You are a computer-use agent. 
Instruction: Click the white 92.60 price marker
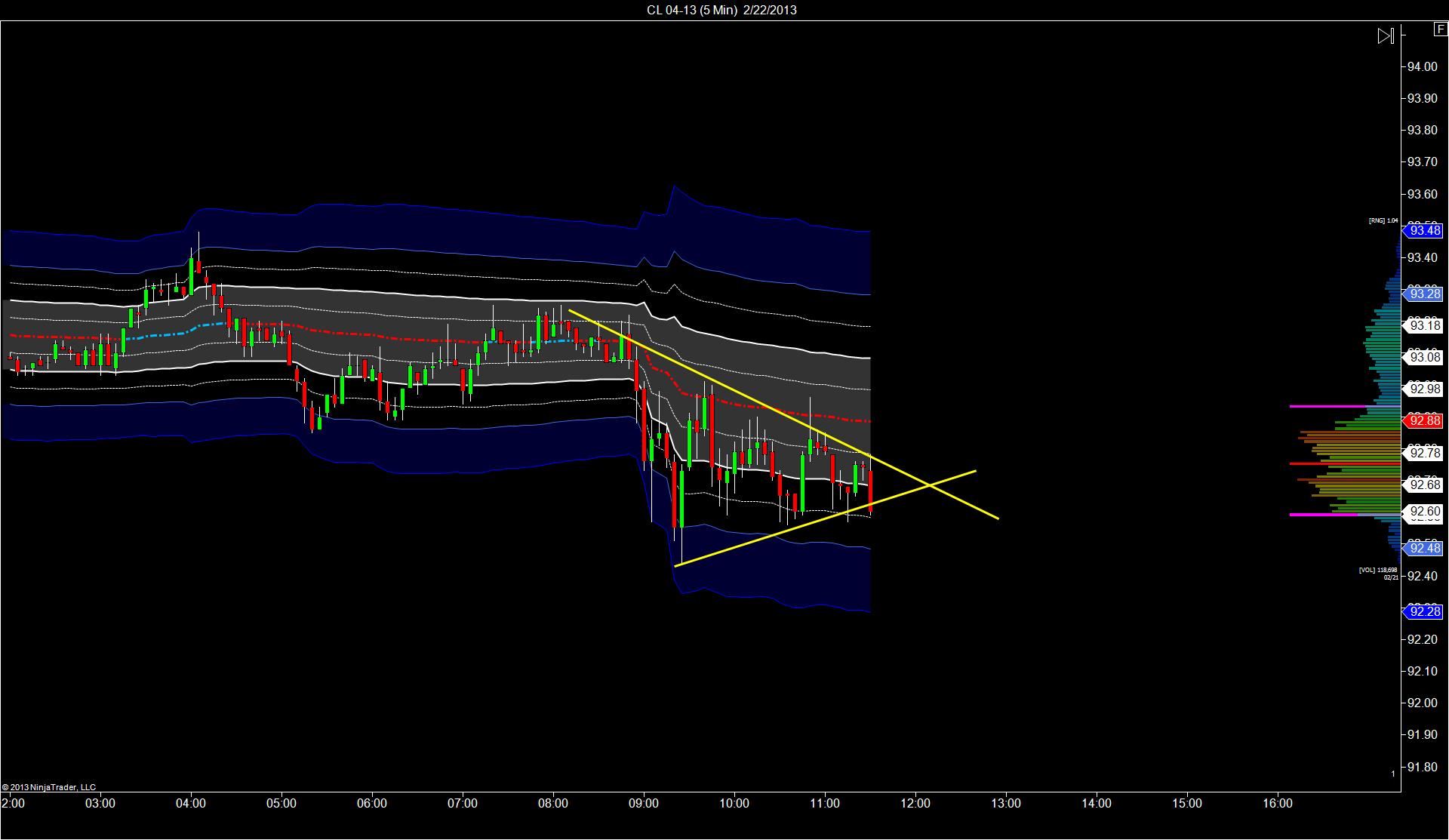pyautogui.click(x=1423, y=512)
